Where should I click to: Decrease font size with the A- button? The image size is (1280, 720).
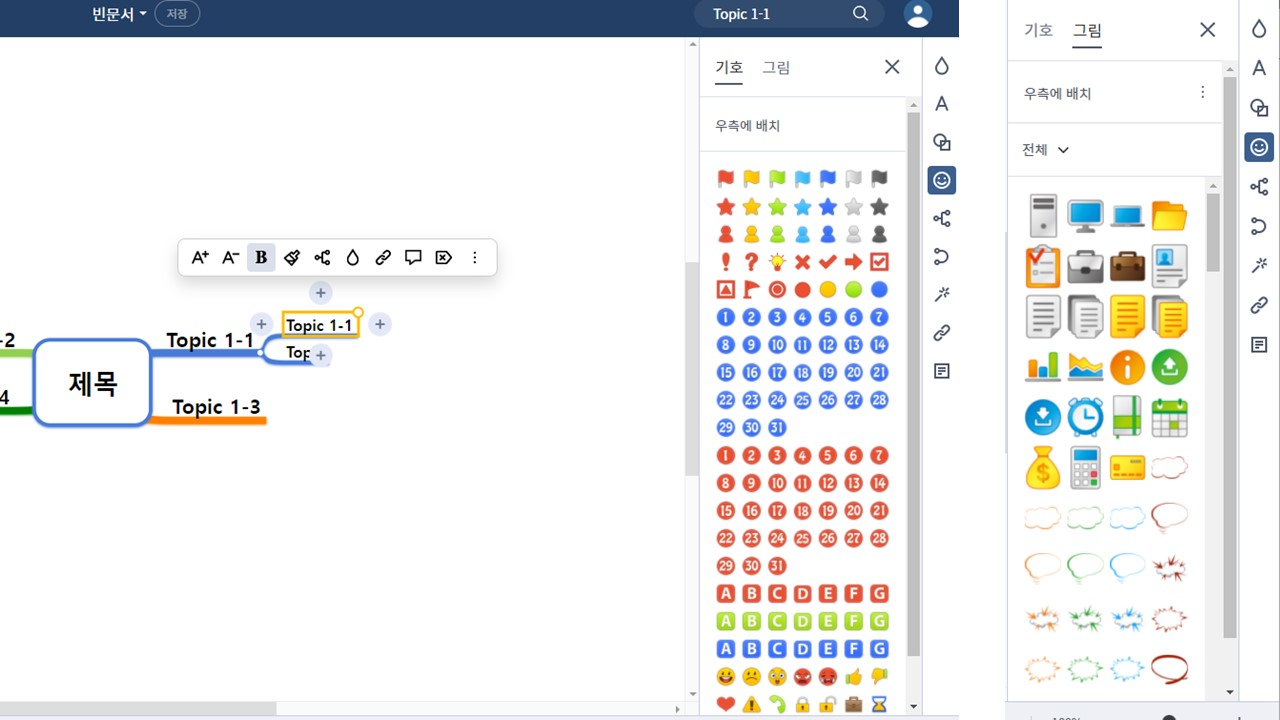pos(230,258)
